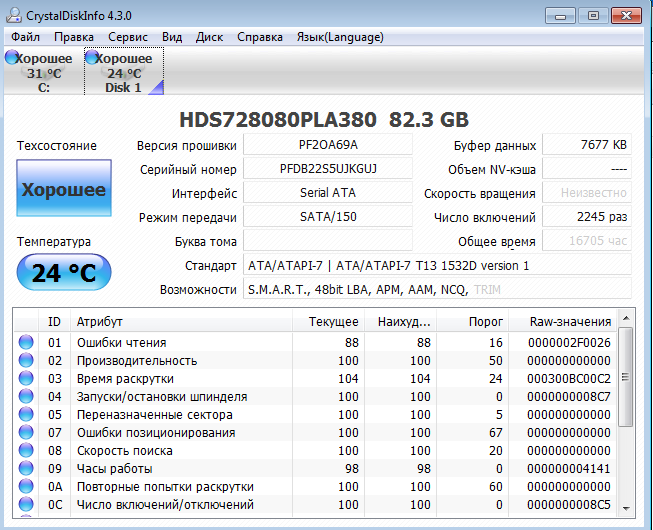Click the rotation speed field Неизвестно
Viewport: 653px width, 530px height.
coord(587,192)
